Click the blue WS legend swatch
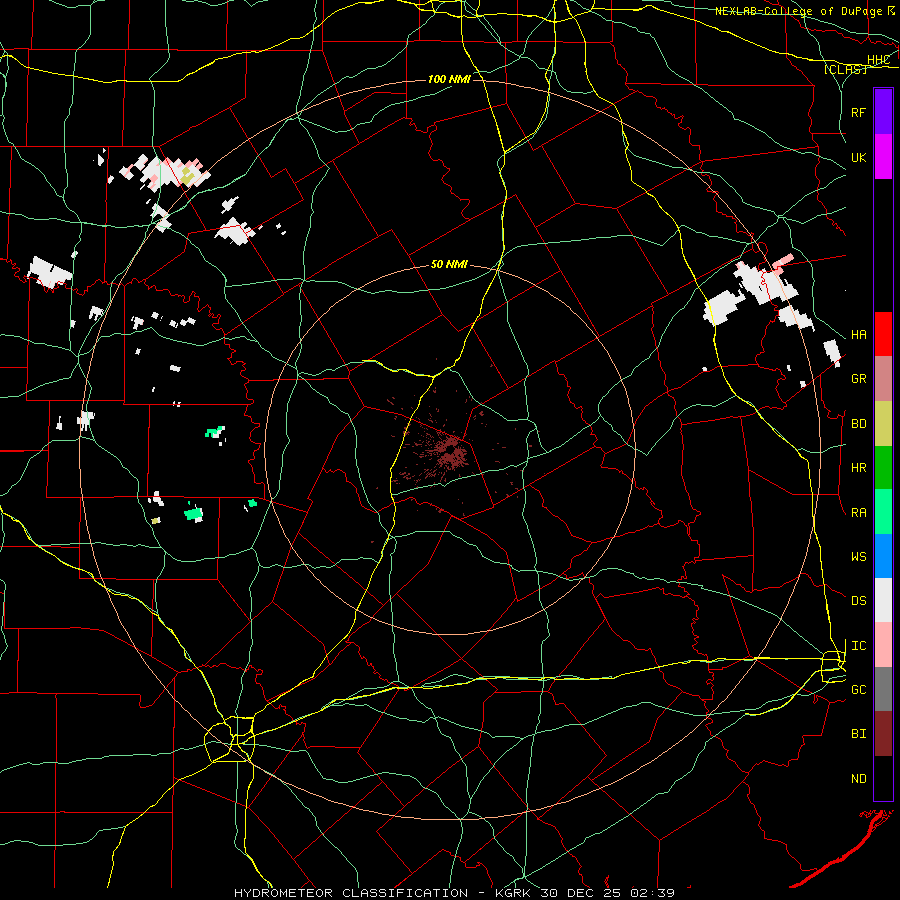 (x=883, y=556)
